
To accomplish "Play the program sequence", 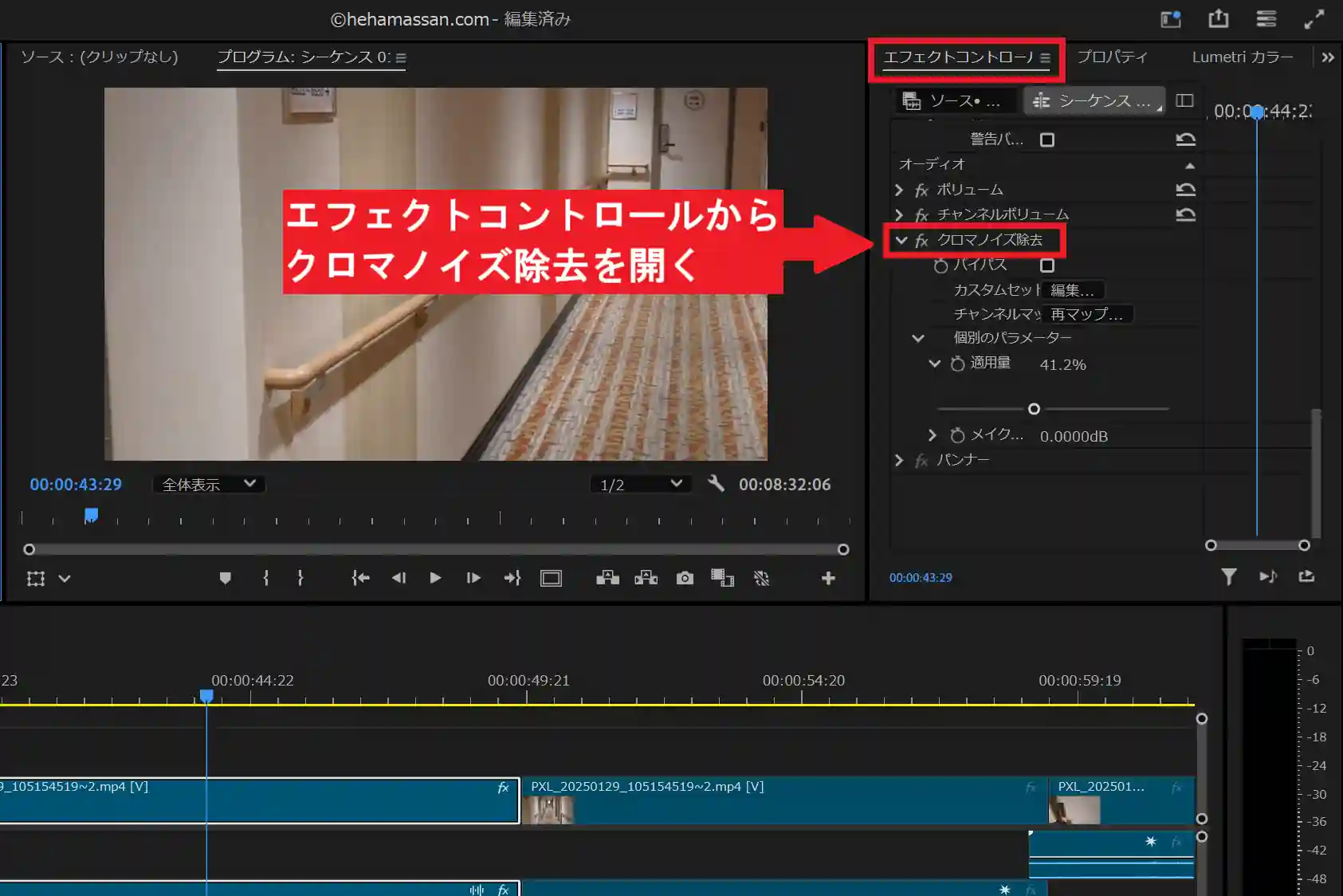I will pyautogui.click(x=435, y=578).
